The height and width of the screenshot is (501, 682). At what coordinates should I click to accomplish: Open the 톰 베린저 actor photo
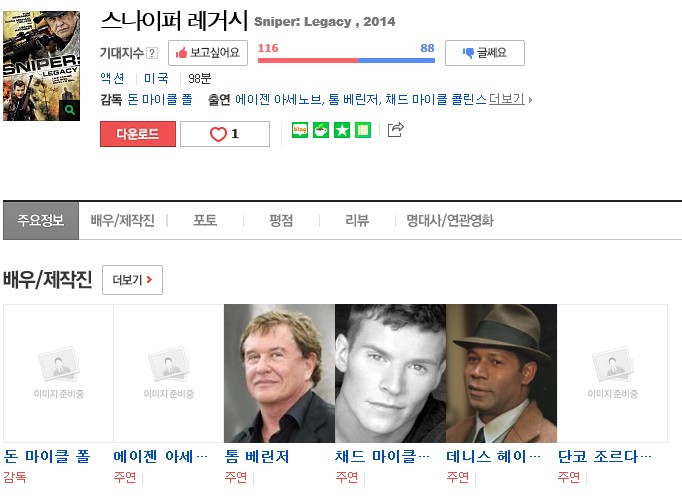(x=279, y=373)
